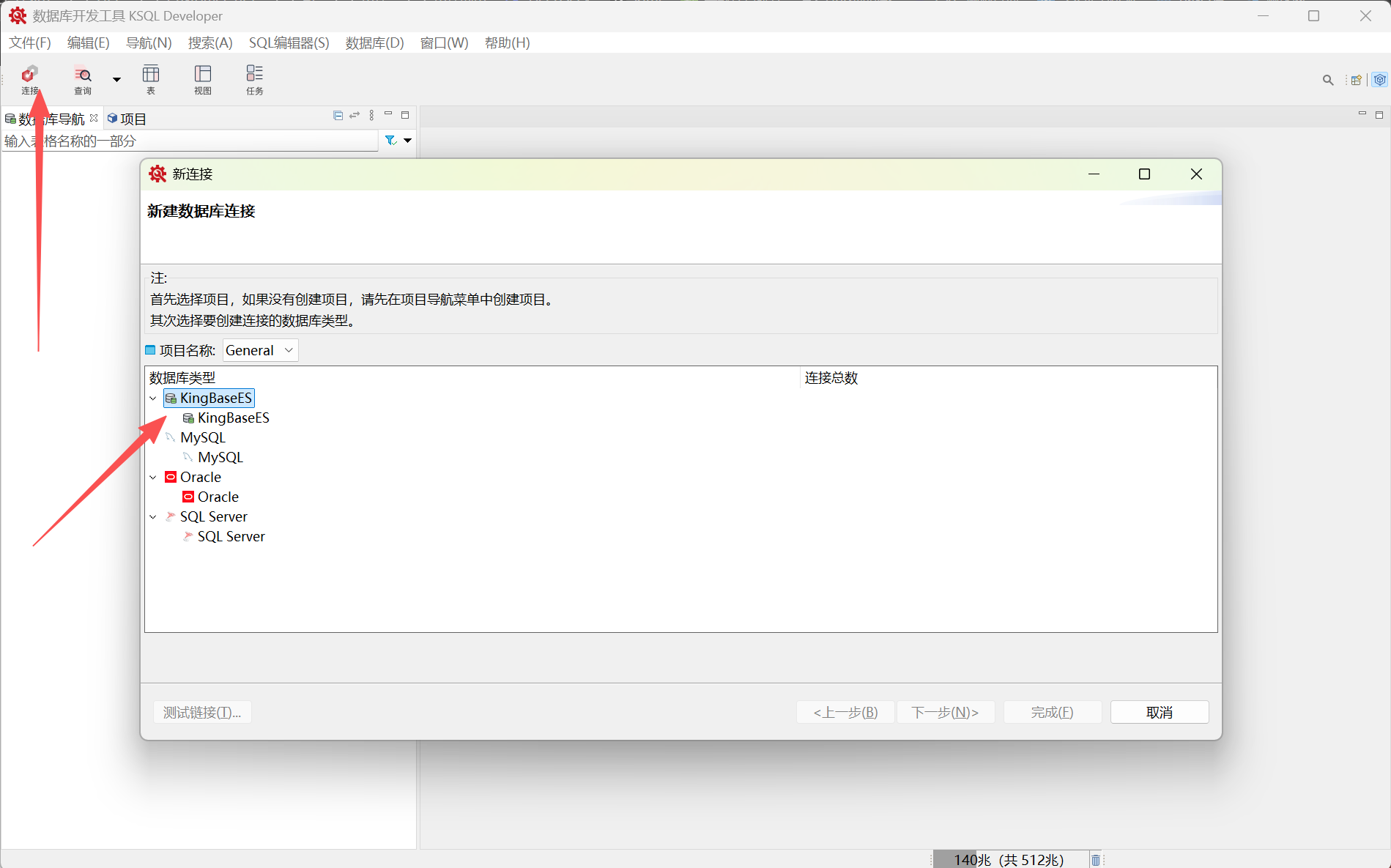Click the 表 (Table) toolbar icon
Viewport: 1391px width, 868px height.
pyautogui.click(x=151, y=79)
